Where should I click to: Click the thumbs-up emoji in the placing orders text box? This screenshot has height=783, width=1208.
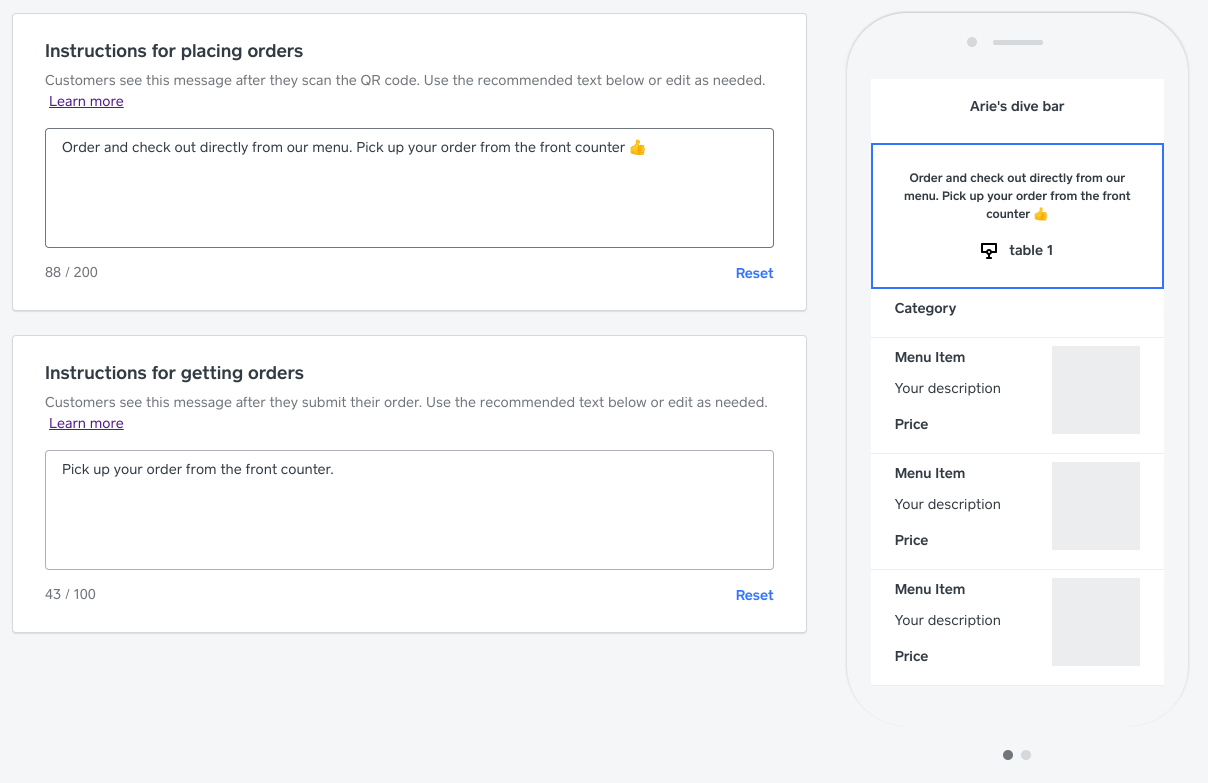pyautogui.click(x=638, y=148)
